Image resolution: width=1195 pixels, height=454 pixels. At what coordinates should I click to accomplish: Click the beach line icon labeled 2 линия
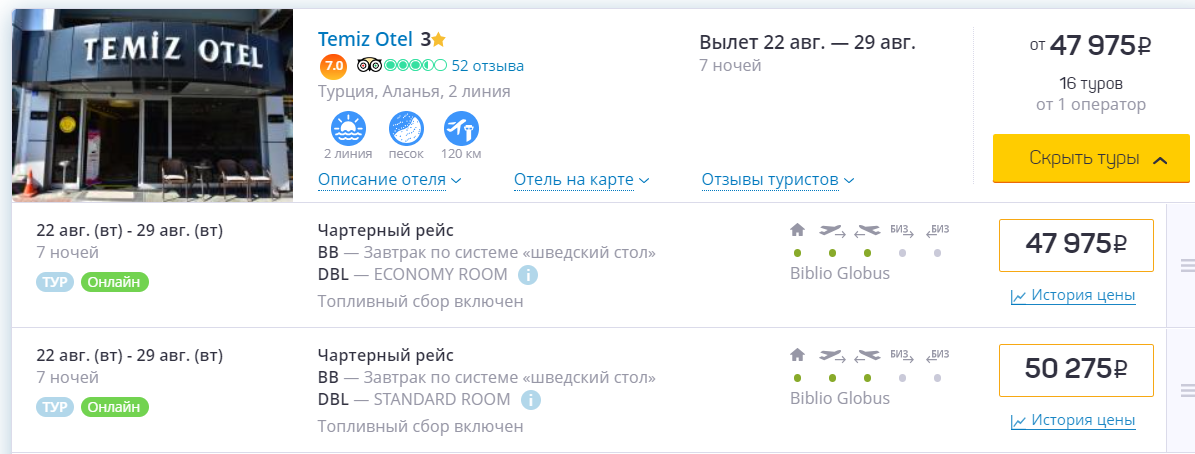point(348,128)
